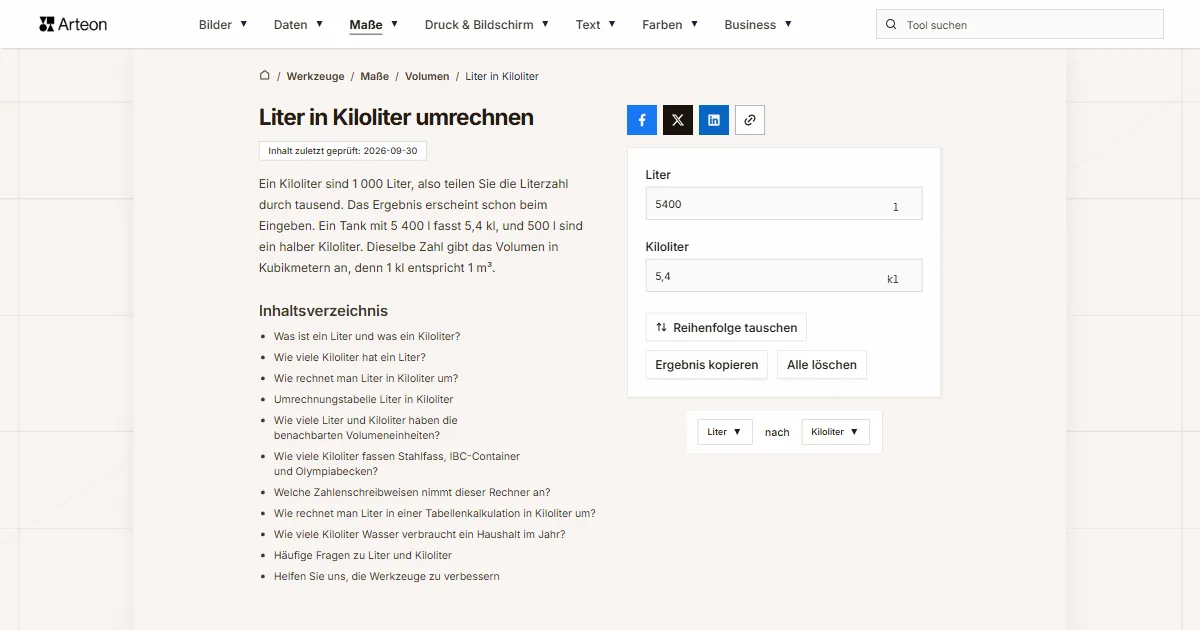Click the page title Liter in Kiloliter umrechnen

click(396, 117)
